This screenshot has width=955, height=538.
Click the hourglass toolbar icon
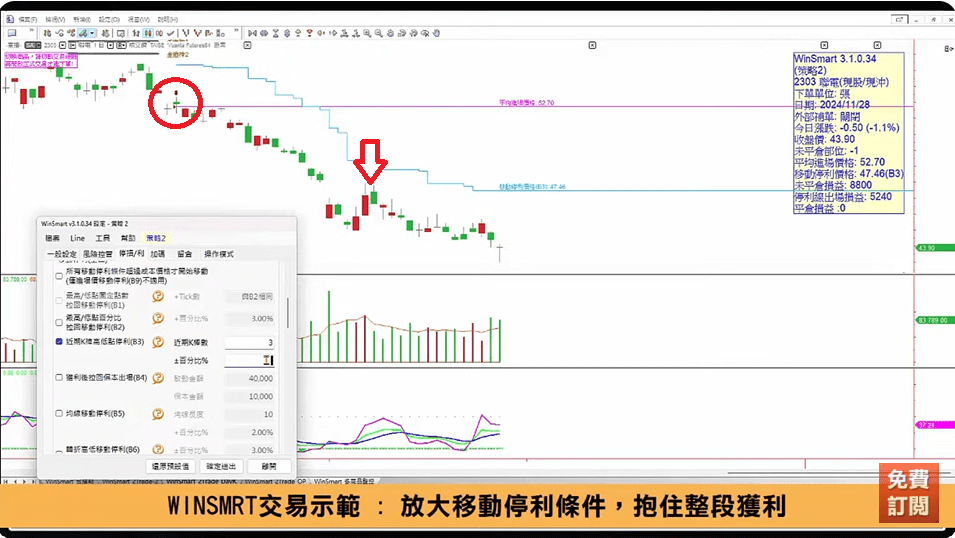click(x=275, y=33)
